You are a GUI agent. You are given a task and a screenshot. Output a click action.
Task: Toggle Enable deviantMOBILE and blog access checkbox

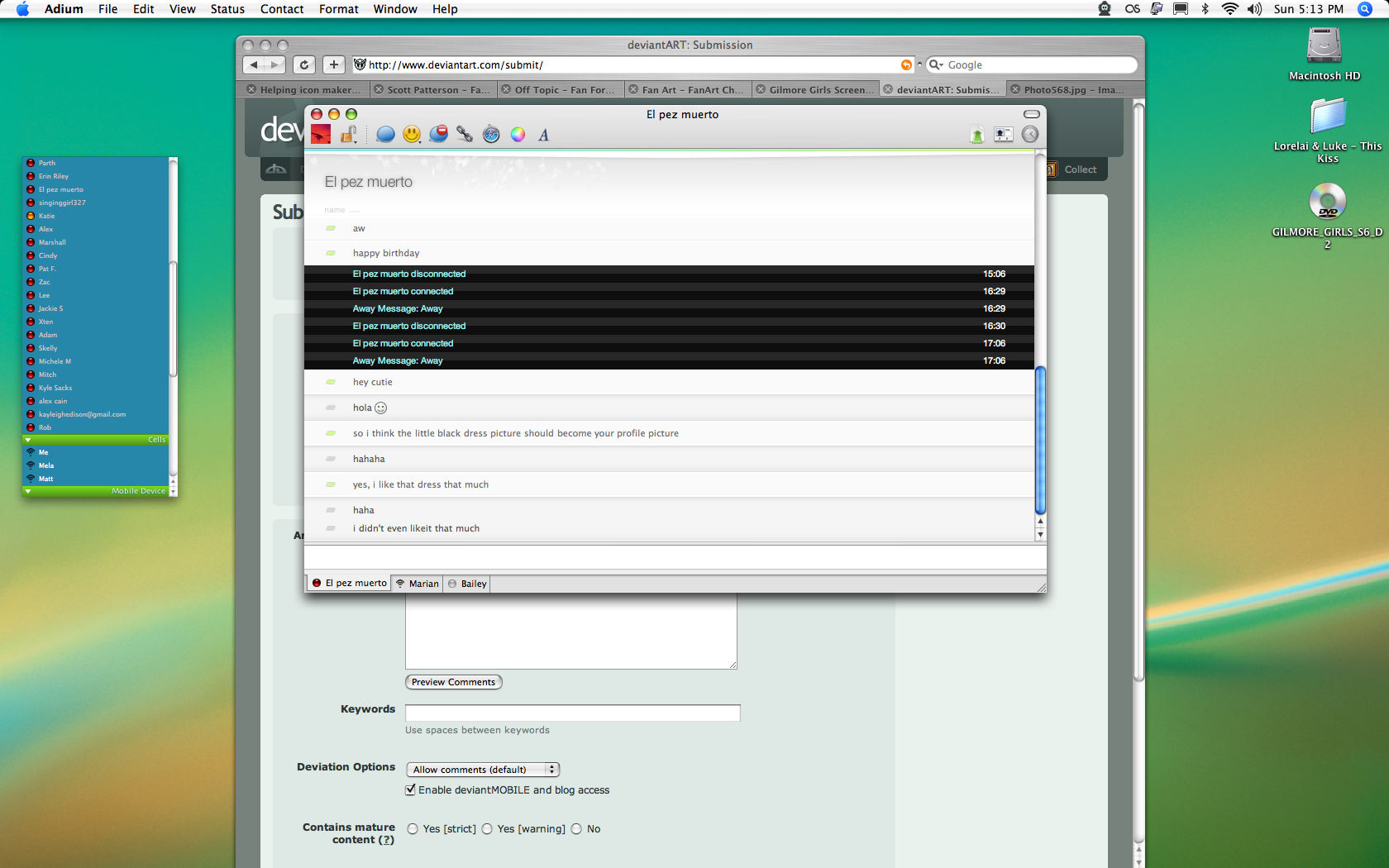point(410,789)
